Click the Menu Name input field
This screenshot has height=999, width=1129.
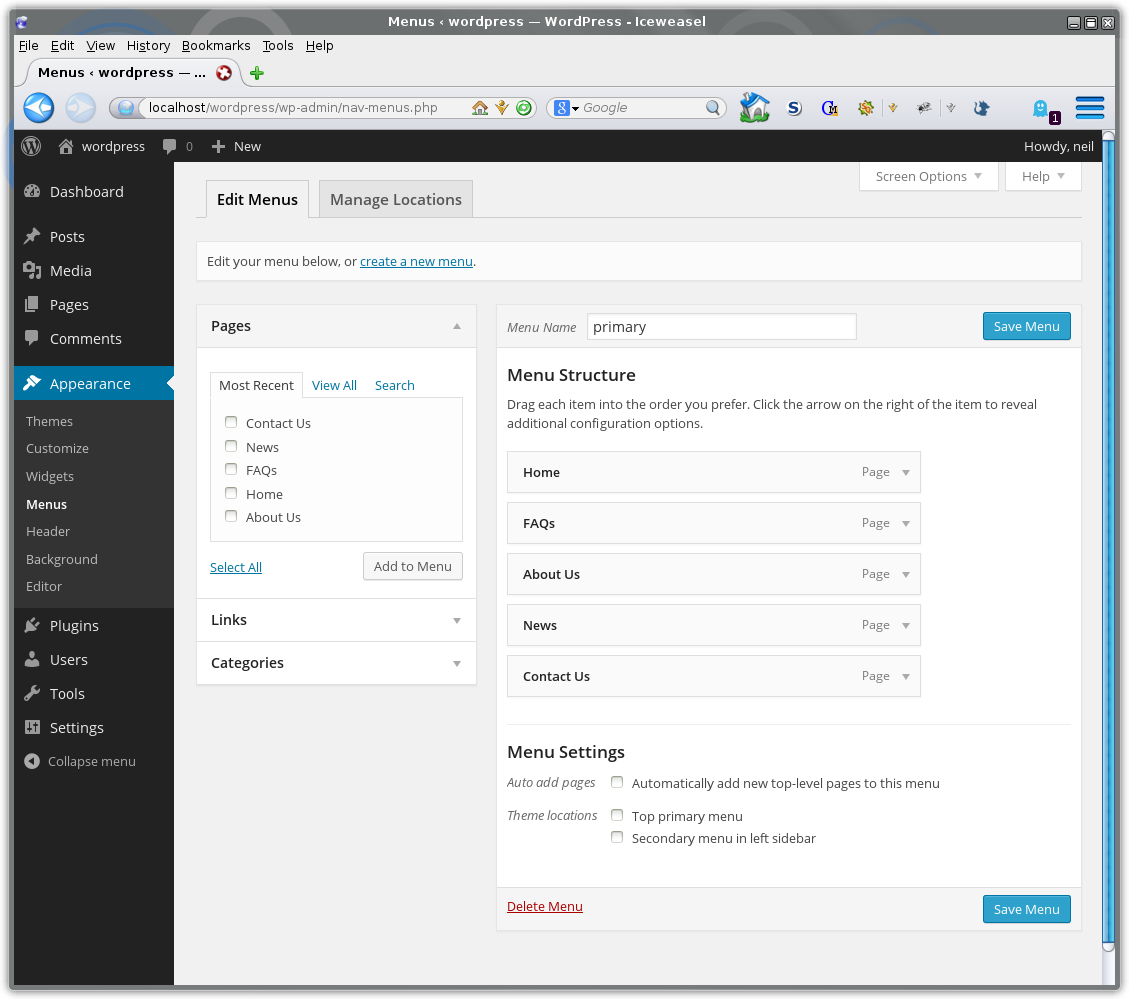click(x=721, y=327)
